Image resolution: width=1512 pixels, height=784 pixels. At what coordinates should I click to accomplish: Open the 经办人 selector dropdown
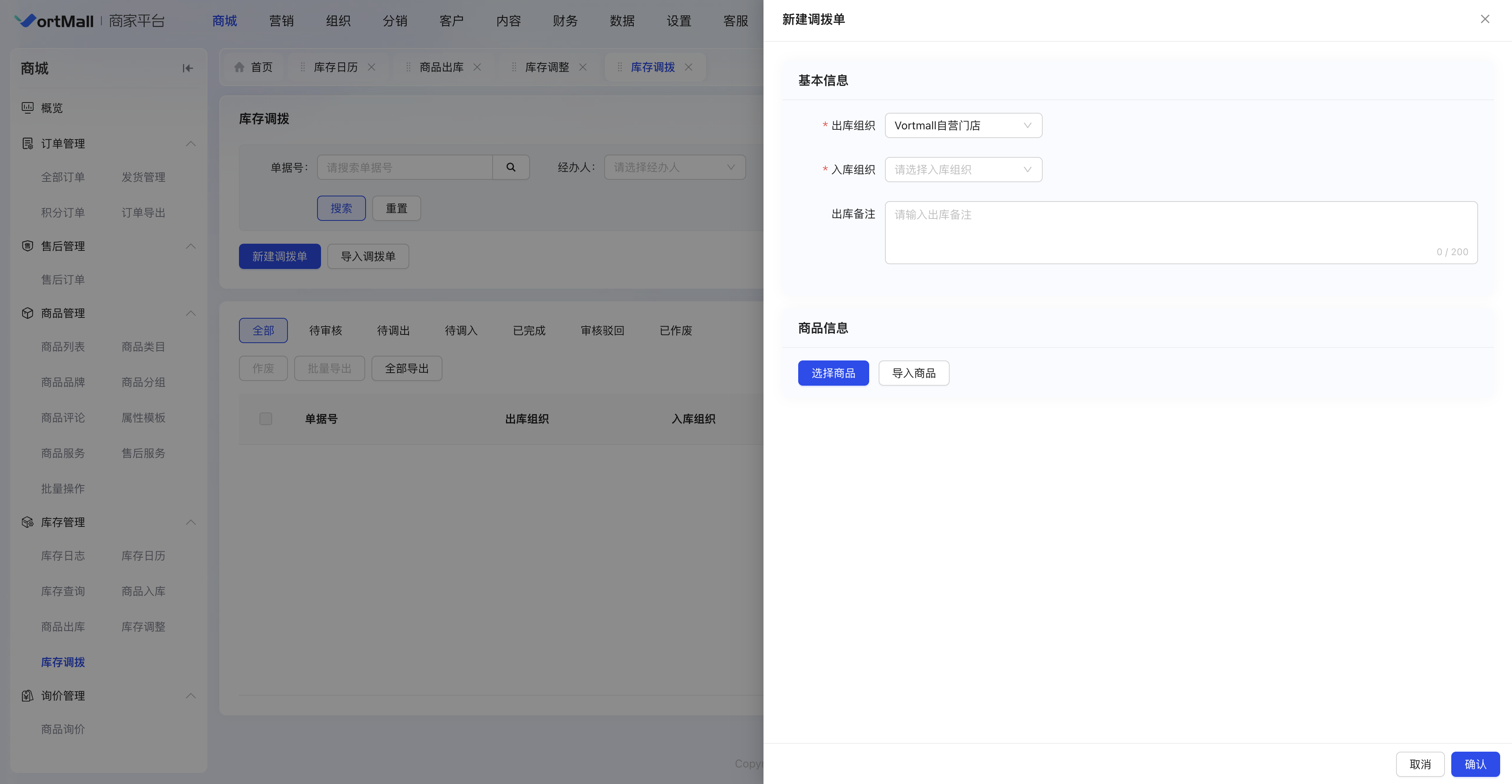[x=674, y=167]
